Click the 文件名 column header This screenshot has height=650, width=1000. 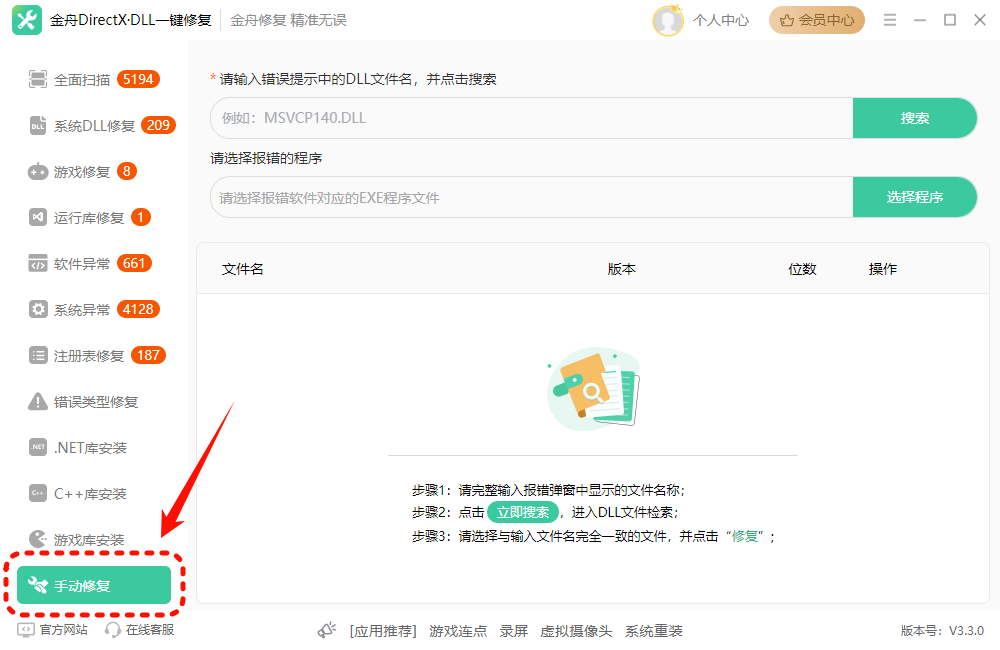242,269
